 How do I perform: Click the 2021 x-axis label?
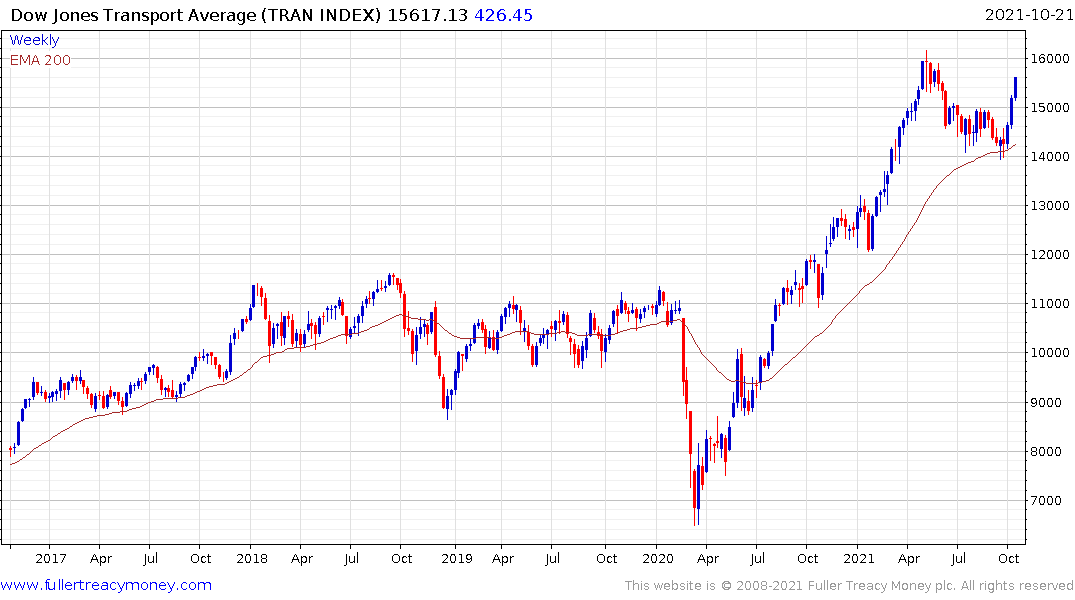(859, 559)
